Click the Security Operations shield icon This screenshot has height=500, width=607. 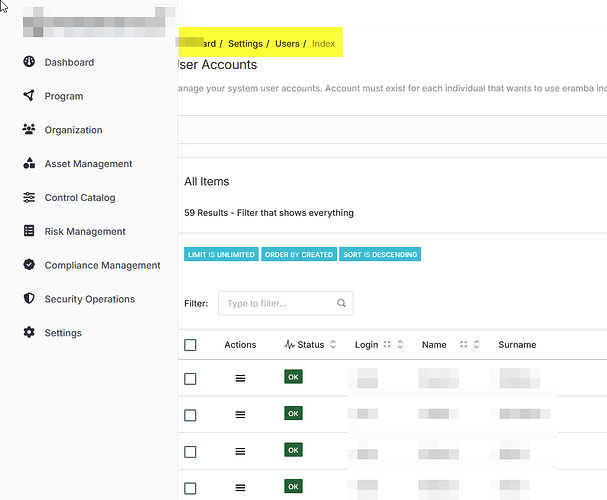pos(28,299)
